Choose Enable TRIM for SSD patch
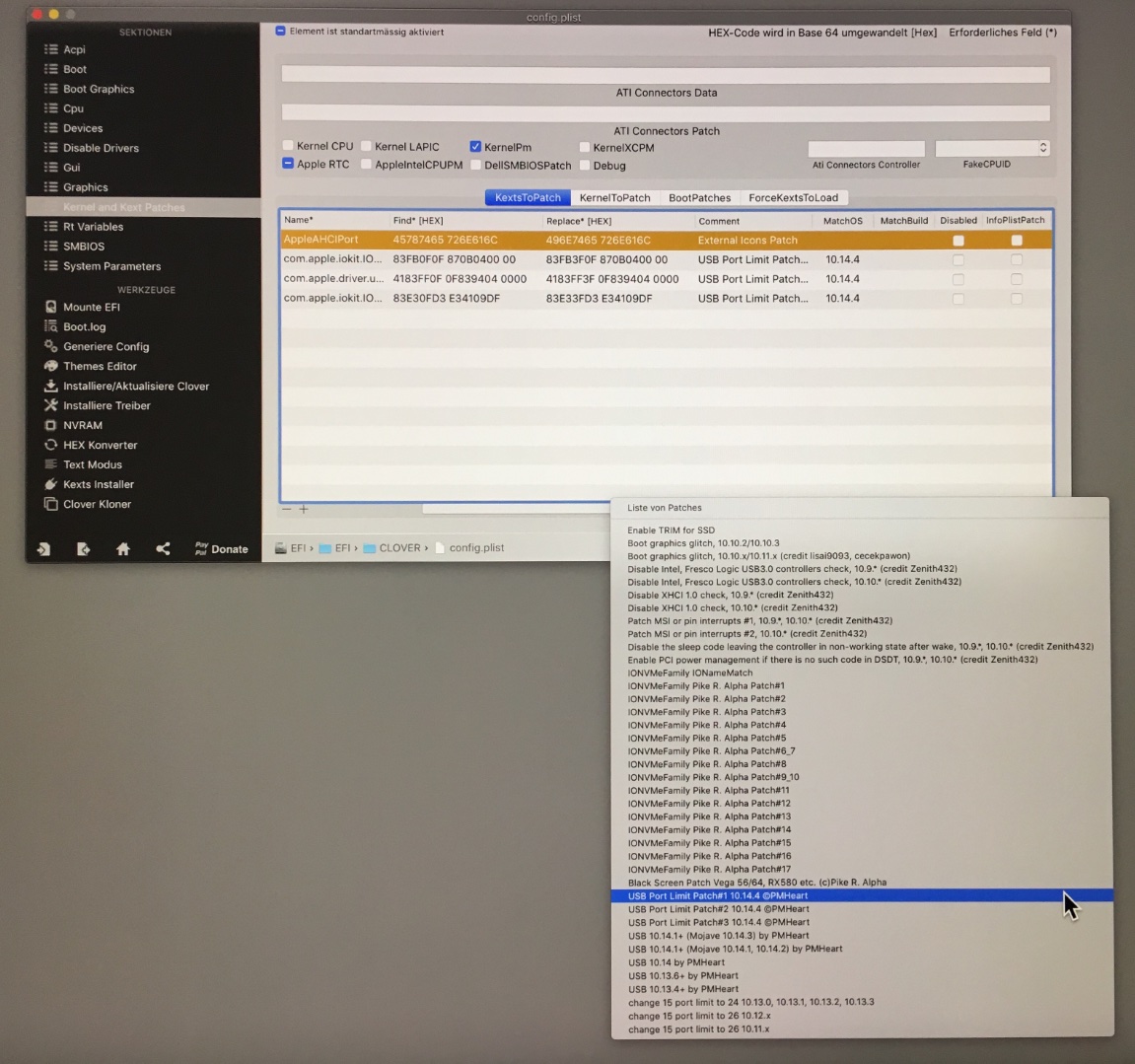The image size is (1135, 1064). pyautogui.click(x=862, y=531)
